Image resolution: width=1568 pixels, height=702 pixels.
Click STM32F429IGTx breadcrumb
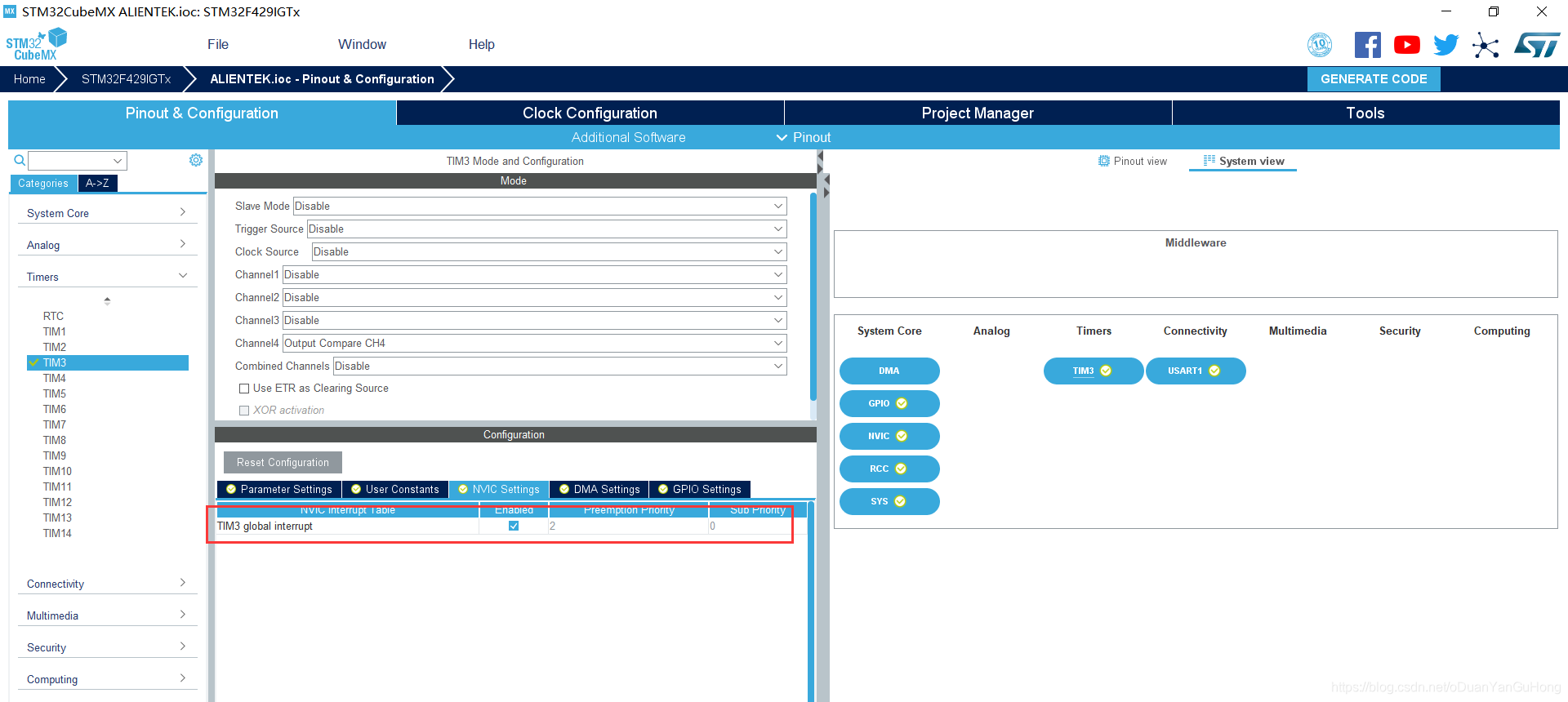coord(127,79)
